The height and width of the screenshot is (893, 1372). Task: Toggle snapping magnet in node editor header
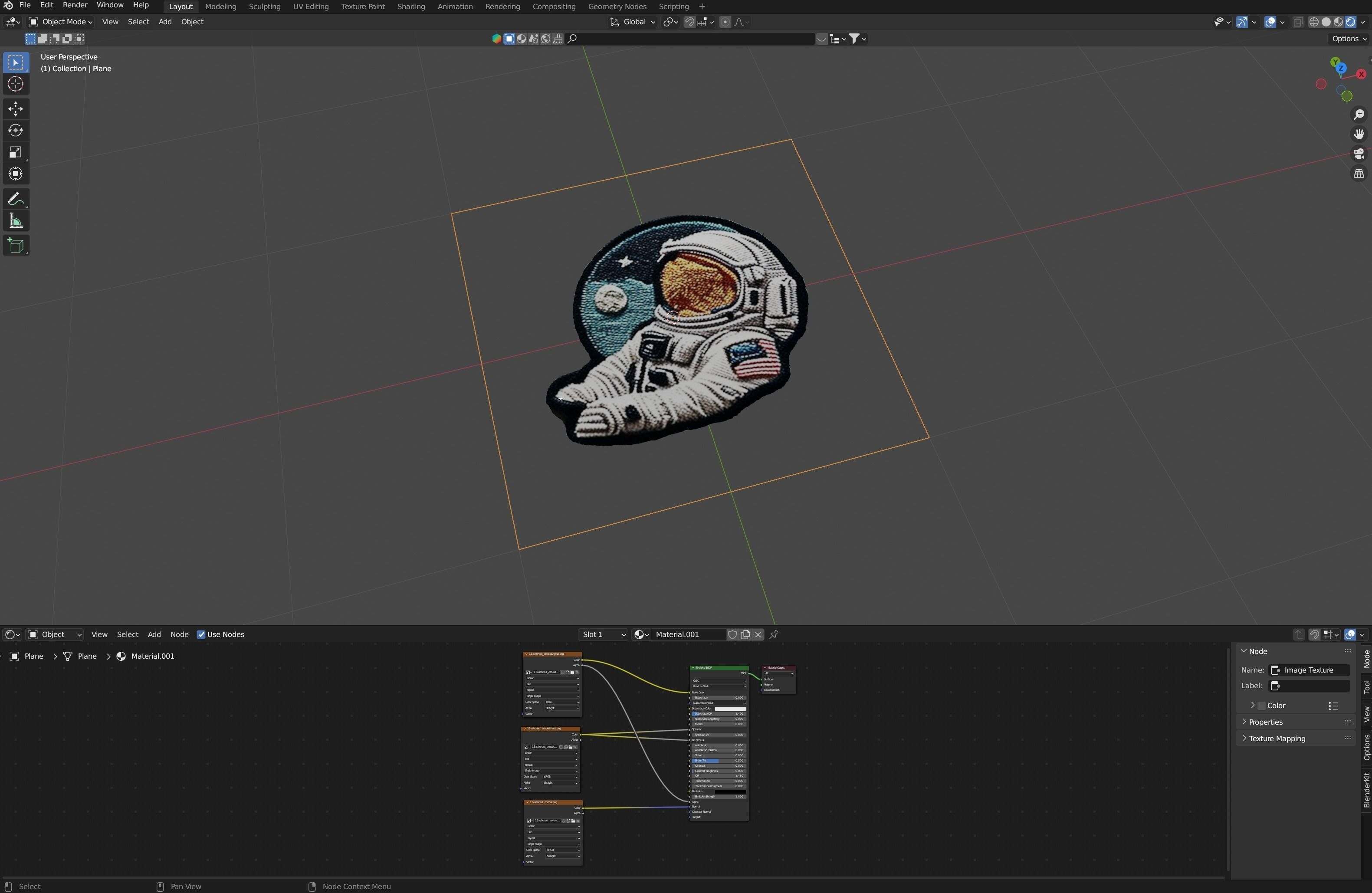[x=1314, y=635]
